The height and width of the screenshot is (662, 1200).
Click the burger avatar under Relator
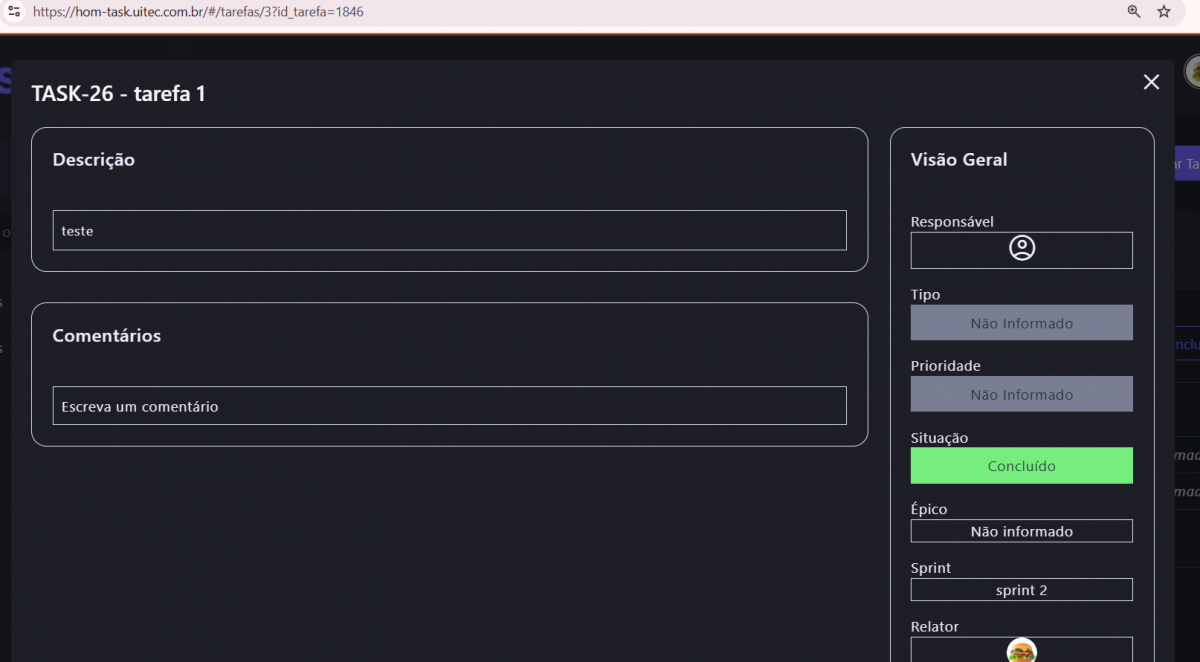pos(1021,651)
